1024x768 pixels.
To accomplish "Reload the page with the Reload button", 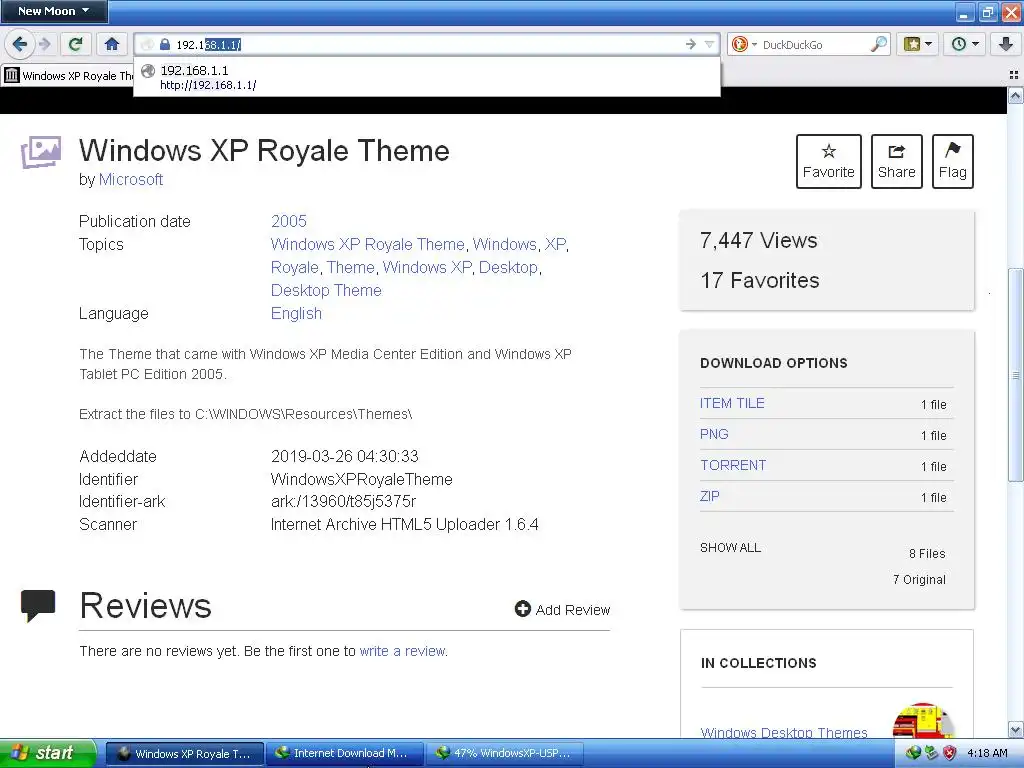I will pyautogui.click(x=76, y=44).
